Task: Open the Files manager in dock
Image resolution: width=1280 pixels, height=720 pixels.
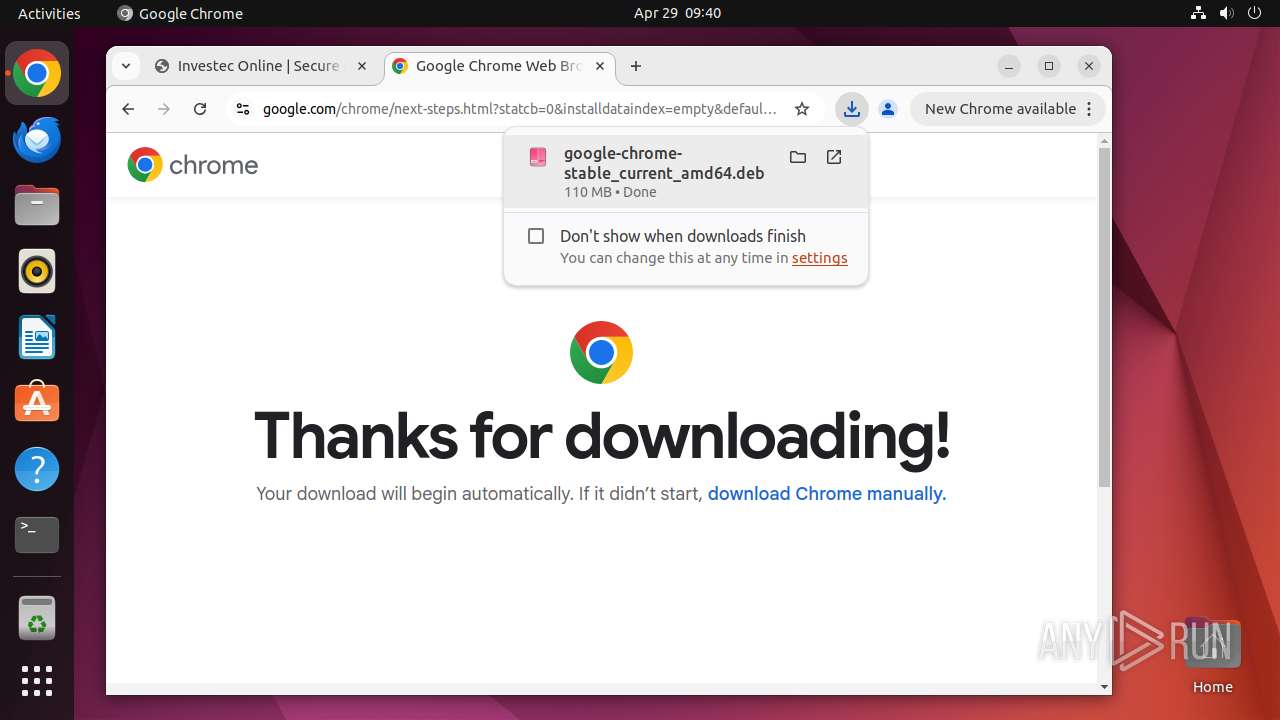Action: coord(37,205)
